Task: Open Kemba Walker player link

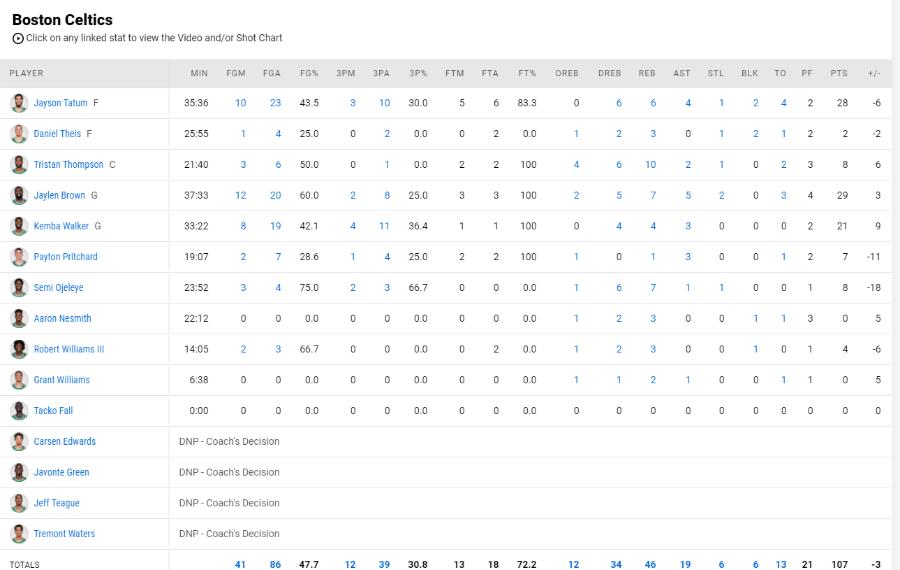Action: pos(61,226)
